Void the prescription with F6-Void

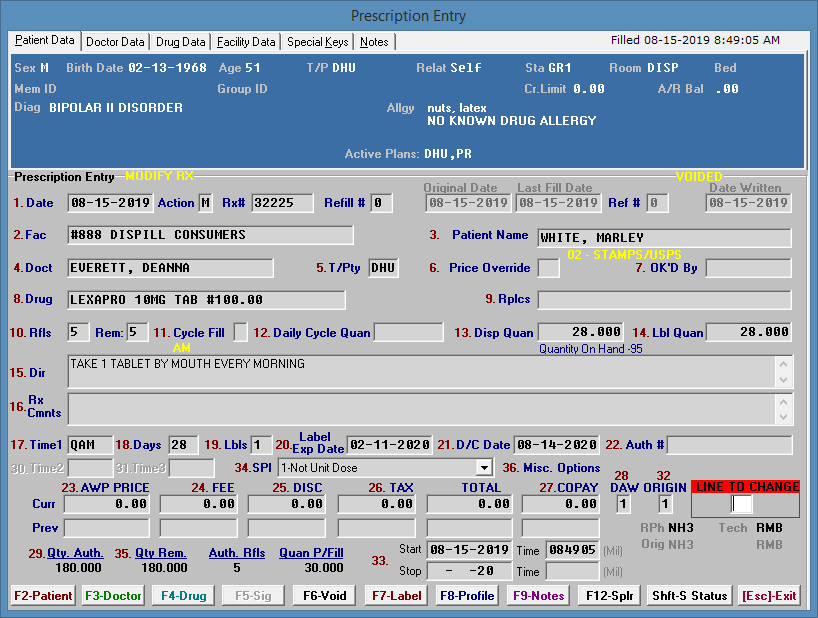pyautogui.click(x=325, y=596)
